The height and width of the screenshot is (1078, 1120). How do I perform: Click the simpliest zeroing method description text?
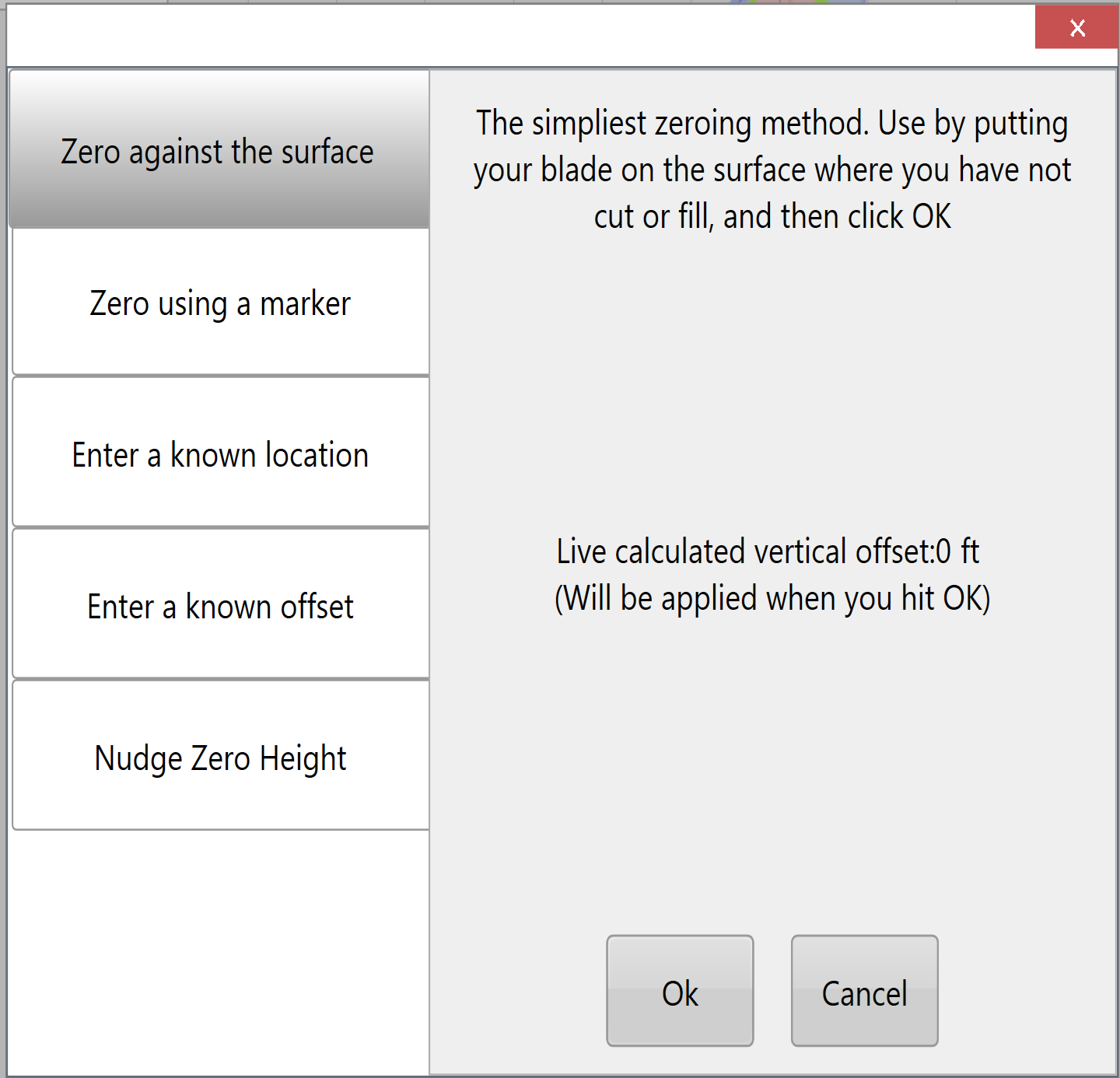coord(772,170)
